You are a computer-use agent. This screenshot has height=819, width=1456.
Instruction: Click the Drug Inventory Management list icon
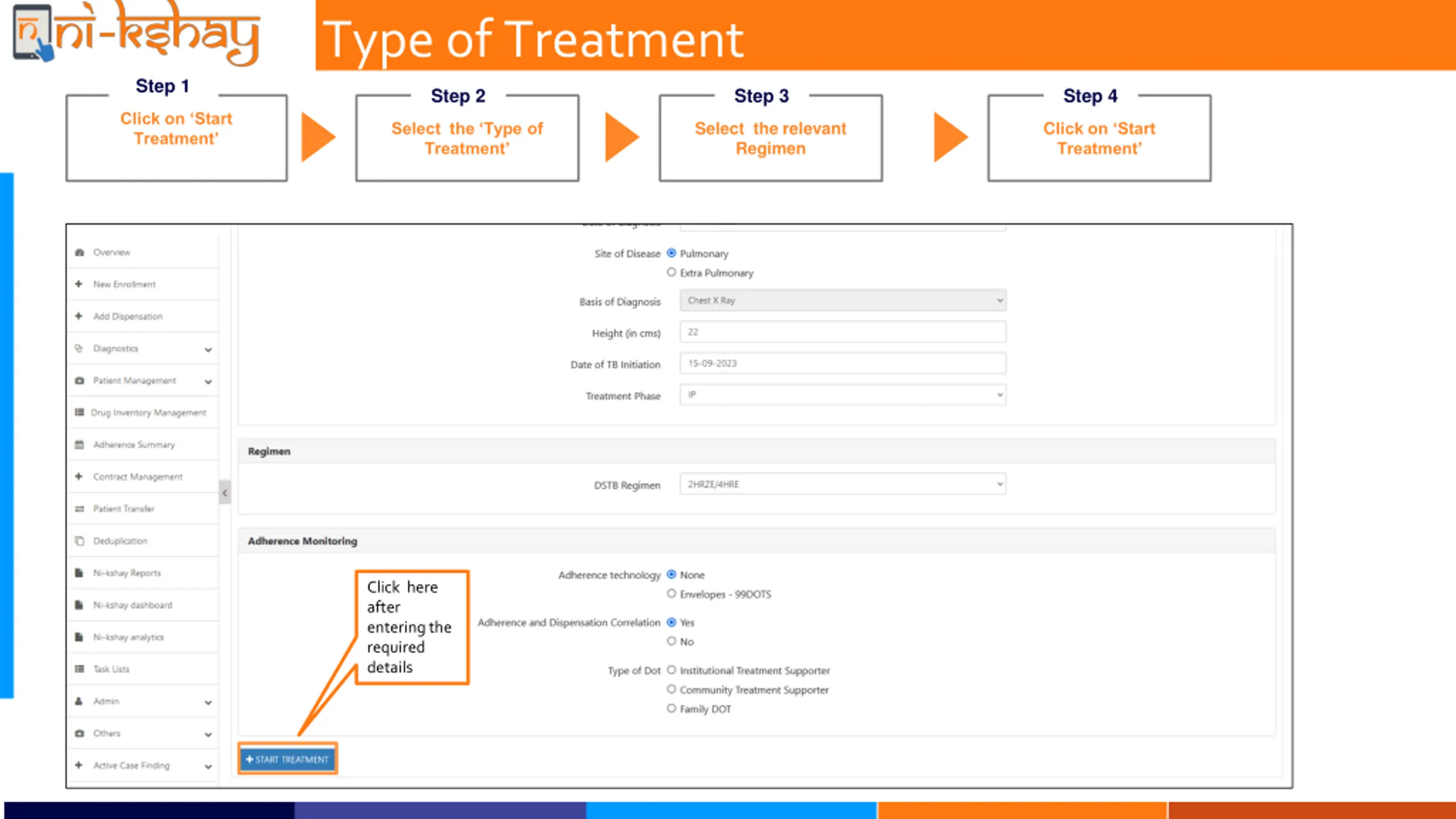point(79,412)
